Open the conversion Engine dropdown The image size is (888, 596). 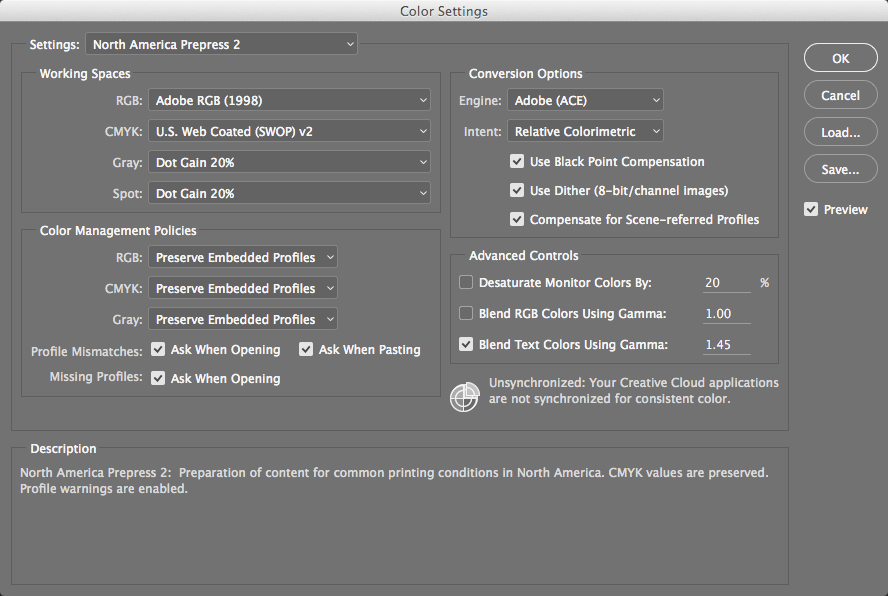coord(585,100)
